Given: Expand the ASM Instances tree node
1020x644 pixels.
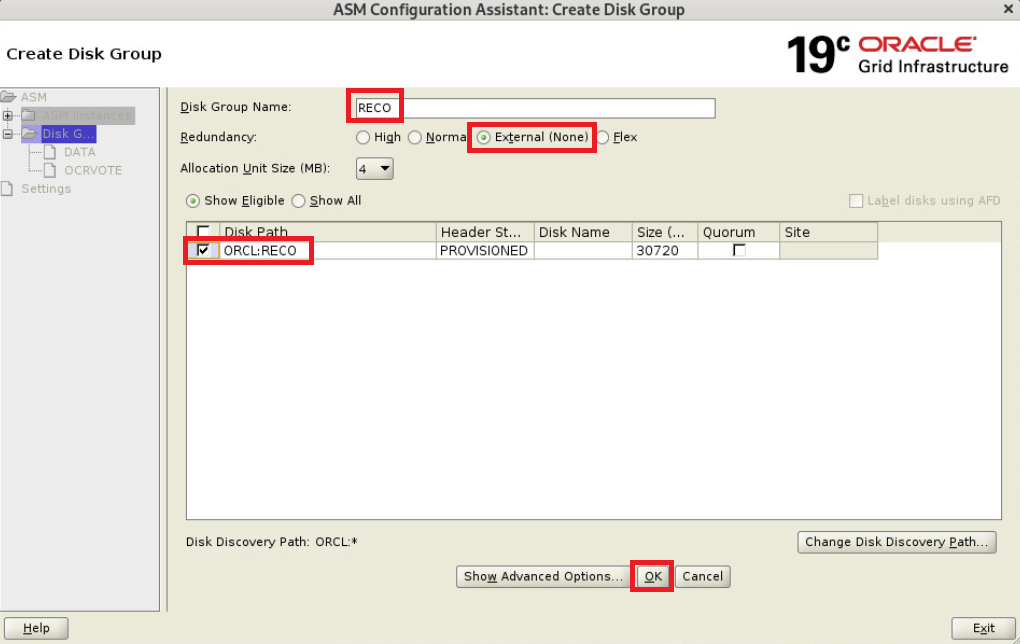Looking at the screenshot, I should [8, 115].
